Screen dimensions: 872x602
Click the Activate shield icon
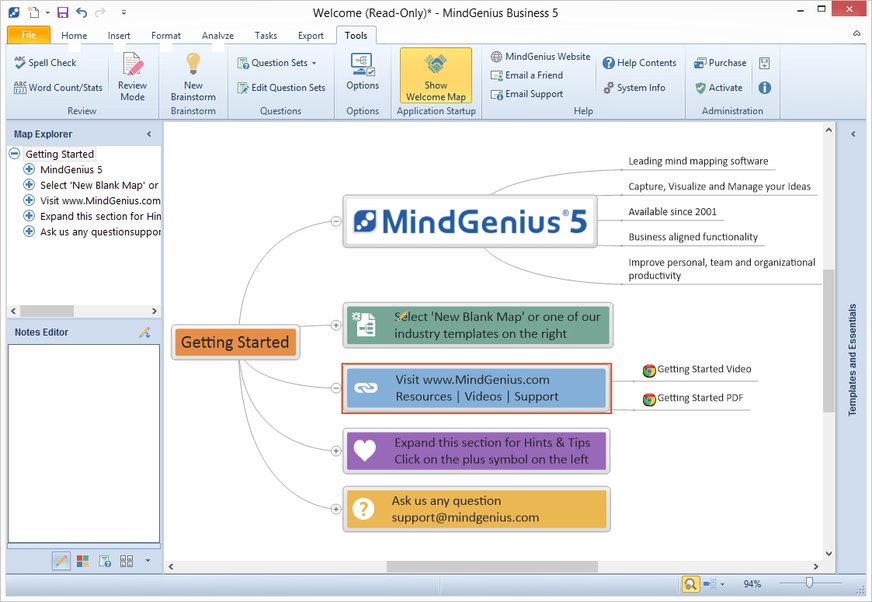coord(701,88)
